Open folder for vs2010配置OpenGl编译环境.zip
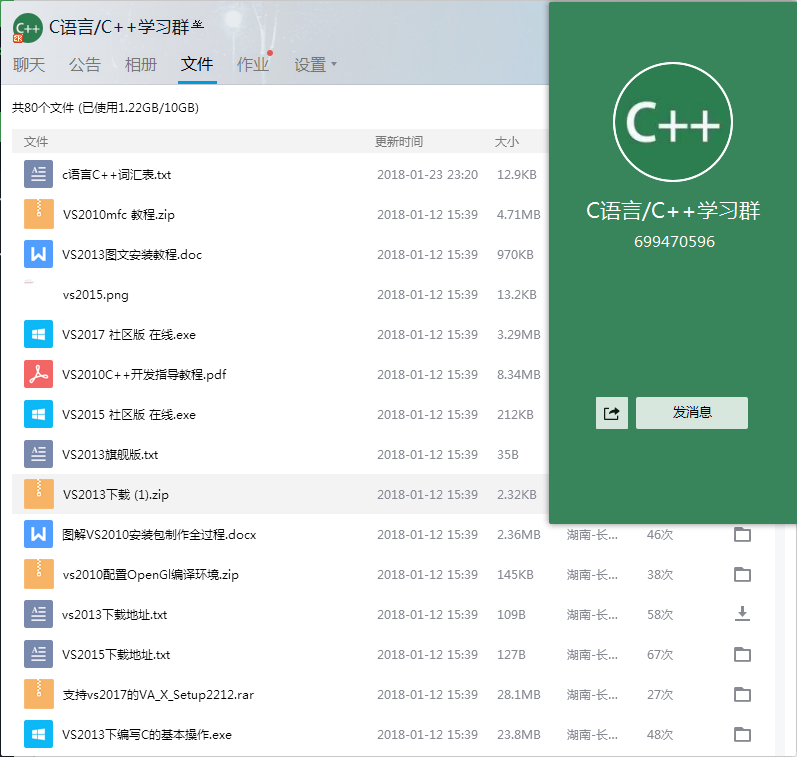This screenshot has height=757, width=797. 743,574
